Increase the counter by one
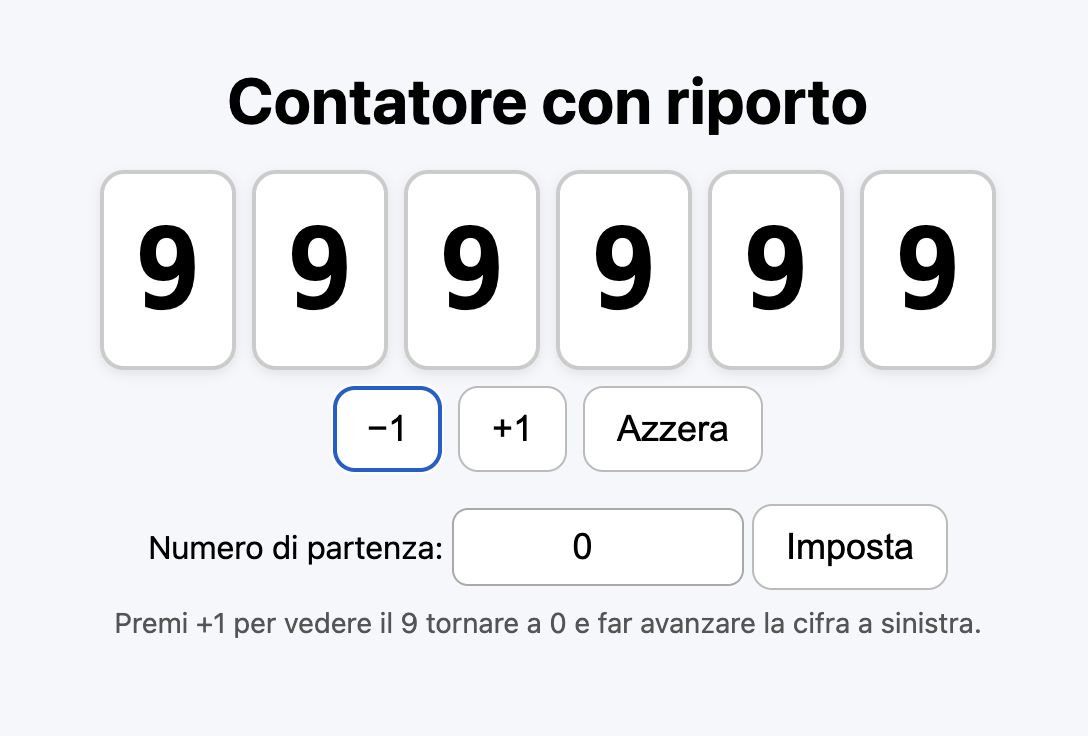This screenshot has width=1088, height=736. [512, 429]
